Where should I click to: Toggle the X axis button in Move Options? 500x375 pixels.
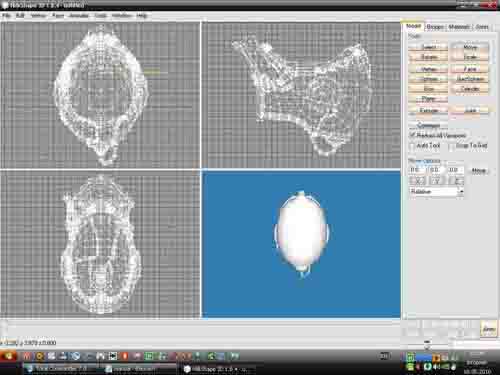(x=417, y=181)
